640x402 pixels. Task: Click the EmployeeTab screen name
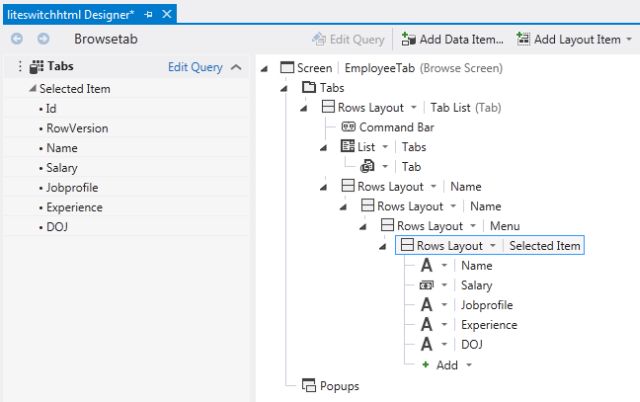pos(380,68)
